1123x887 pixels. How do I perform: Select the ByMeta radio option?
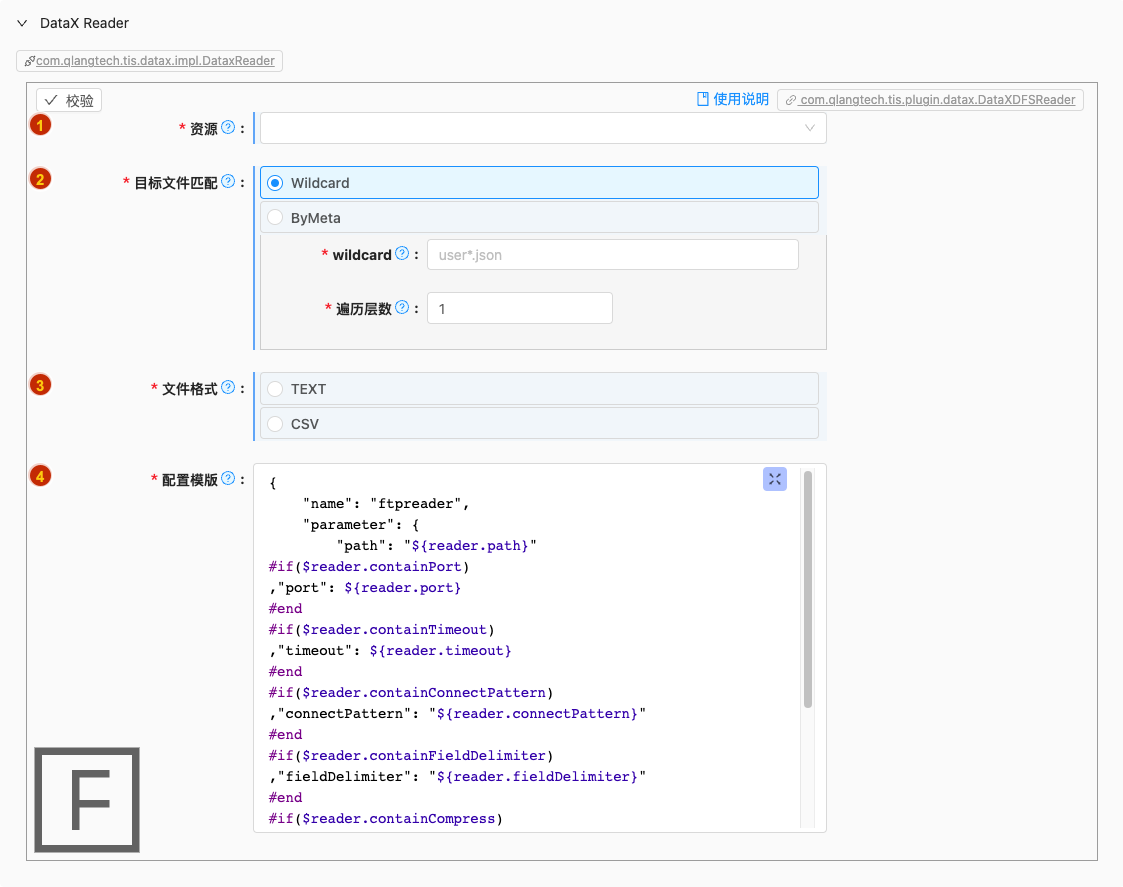click(x=539, y=218)
